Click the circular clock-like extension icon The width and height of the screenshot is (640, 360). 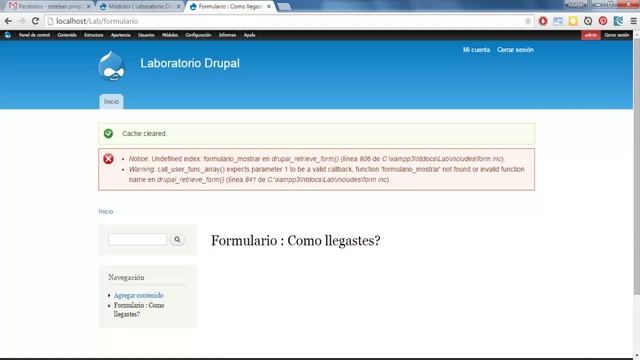click(588, 21)
